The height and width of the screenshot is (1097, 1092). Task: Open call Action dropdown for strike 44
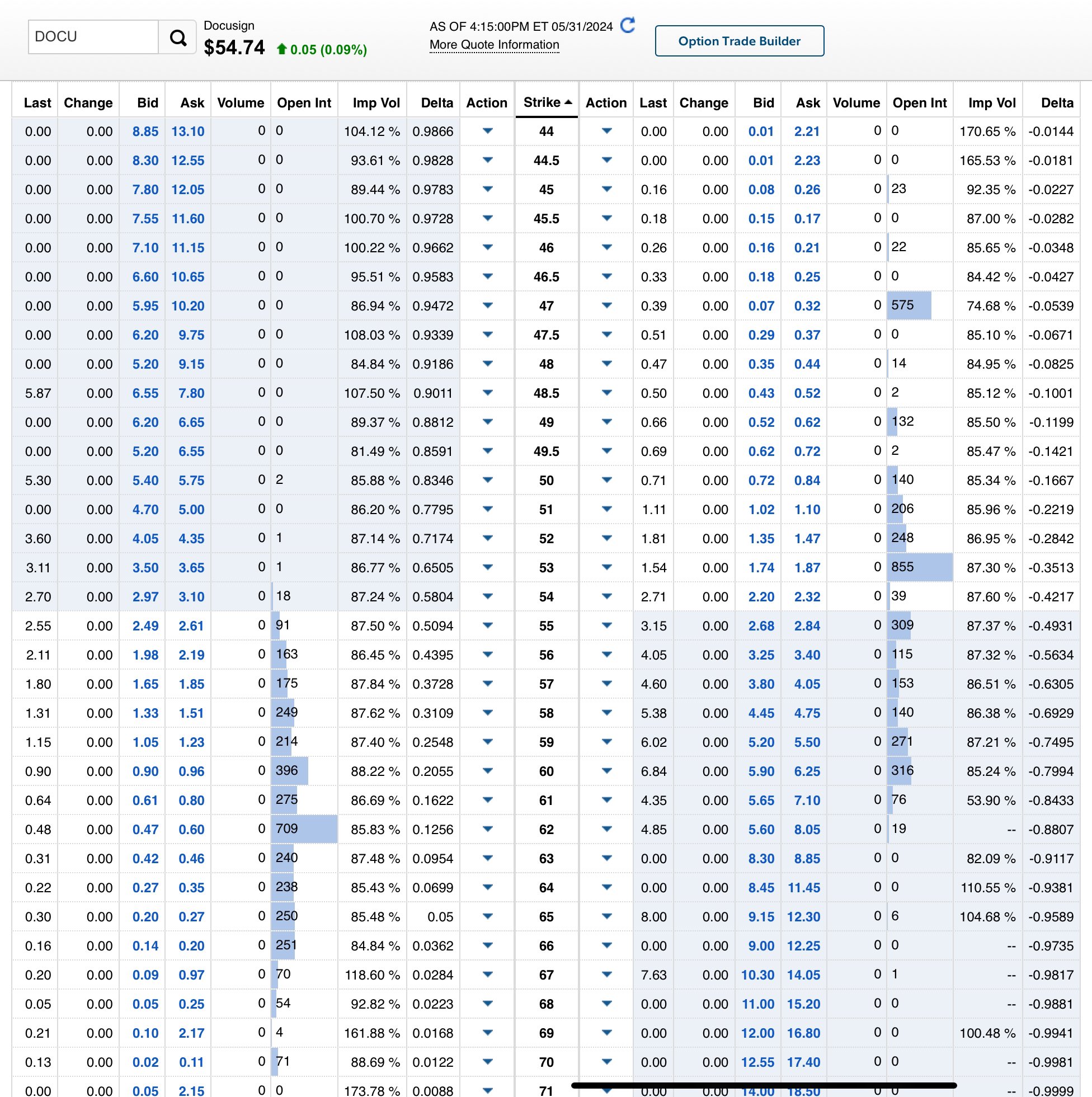(x=487, y=131)
